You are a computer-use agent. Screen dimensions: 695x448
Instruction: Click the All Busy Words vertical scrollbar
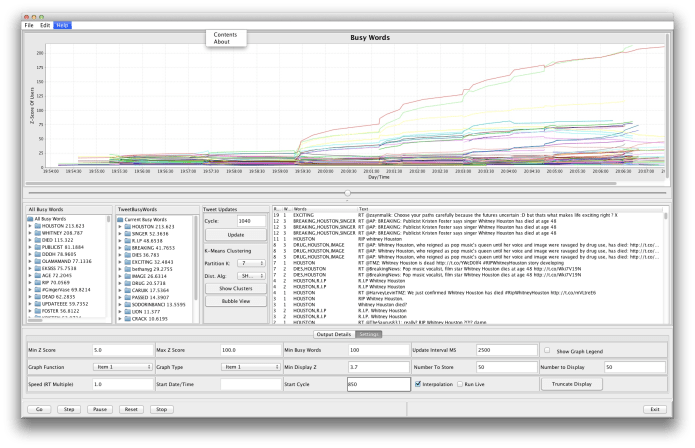(x=108, y=219)
